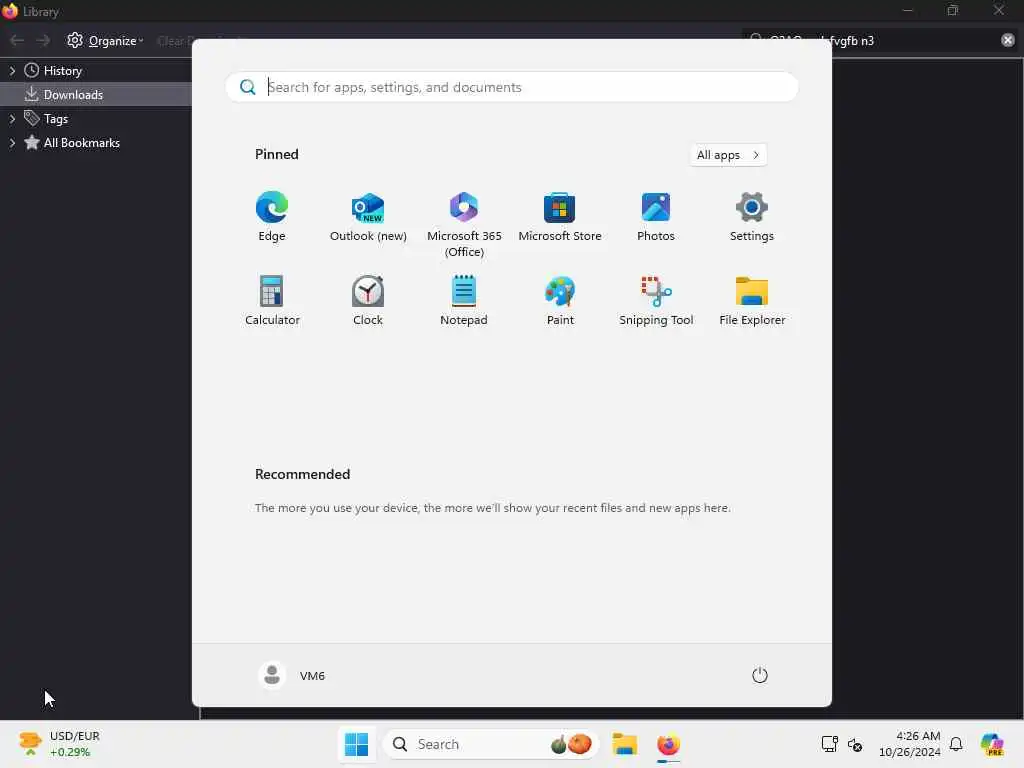The width and height of the screenshot is (1024, 768).
Task: Launch the Snipping Tool
Action: (x=656, y=300)
